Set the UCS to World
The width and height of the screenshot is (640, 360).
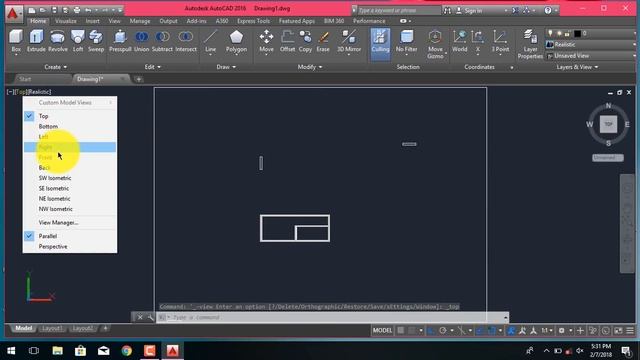[x=460, y=41]
